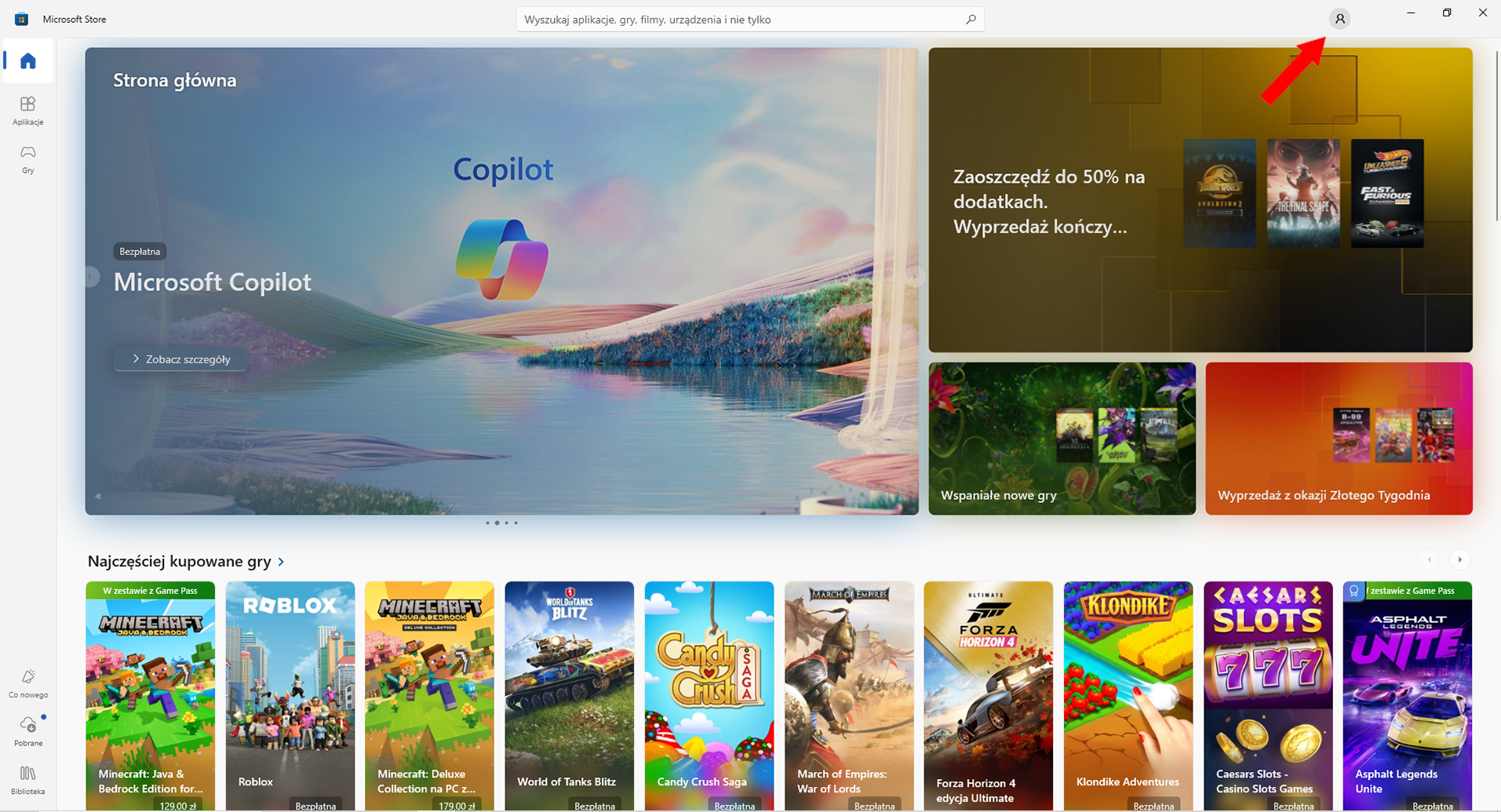Image resolution: width=1501 pixels, height=812 pixels.
Task: Open Wspaniałe nowe gry tile
Action: pos(1062,439)
